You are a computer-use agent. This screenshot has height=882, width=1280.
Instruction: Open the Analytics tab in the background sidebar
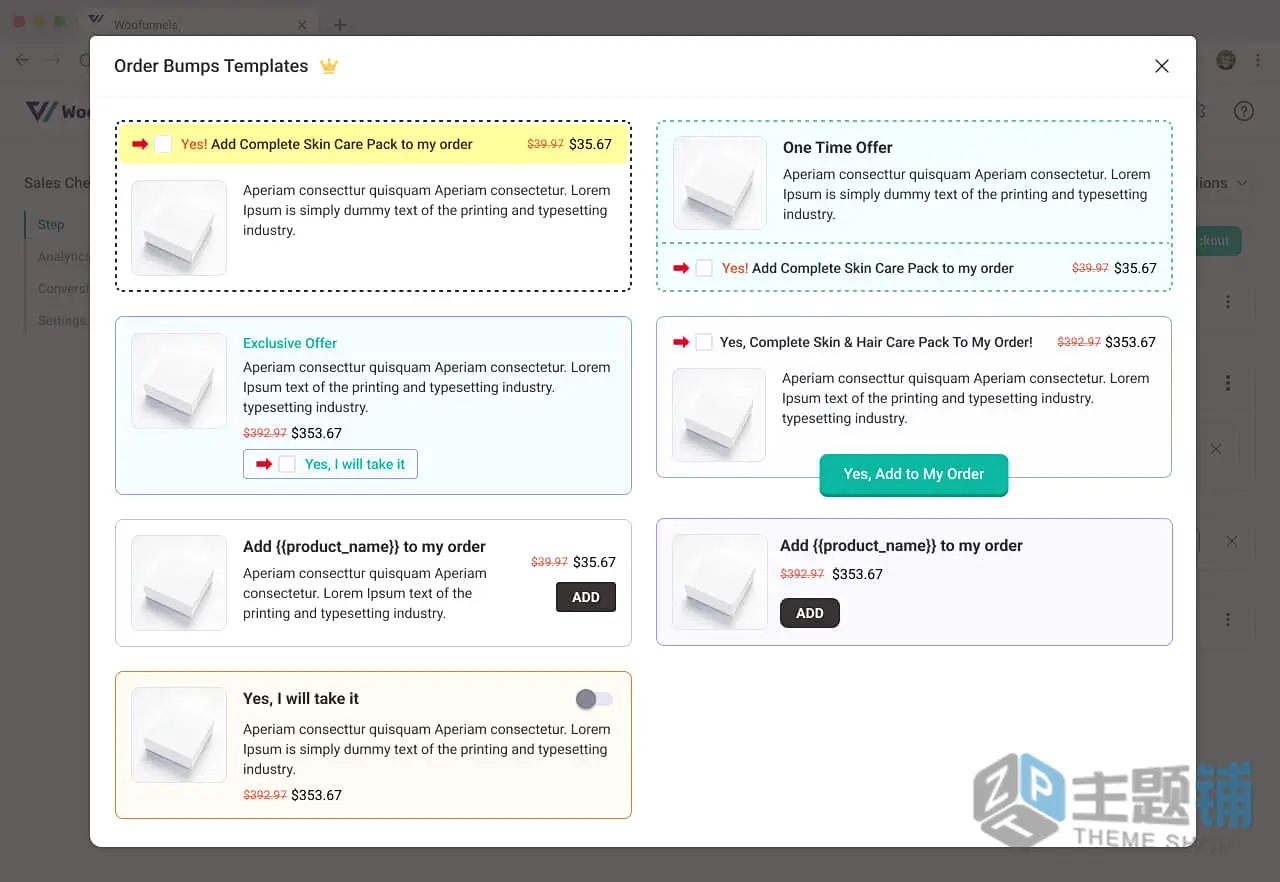[x=63, y=257]
